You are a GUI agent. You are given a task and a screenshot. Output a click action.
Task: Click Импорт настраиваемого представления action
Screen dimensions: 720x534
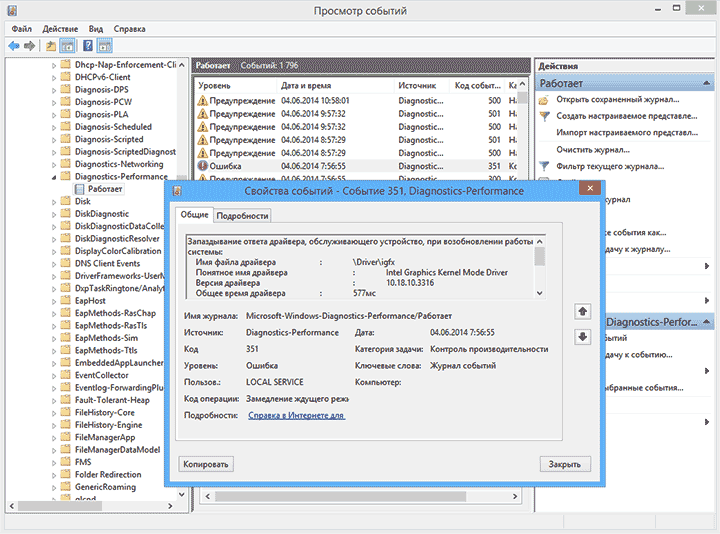click(x=627, y=133)
